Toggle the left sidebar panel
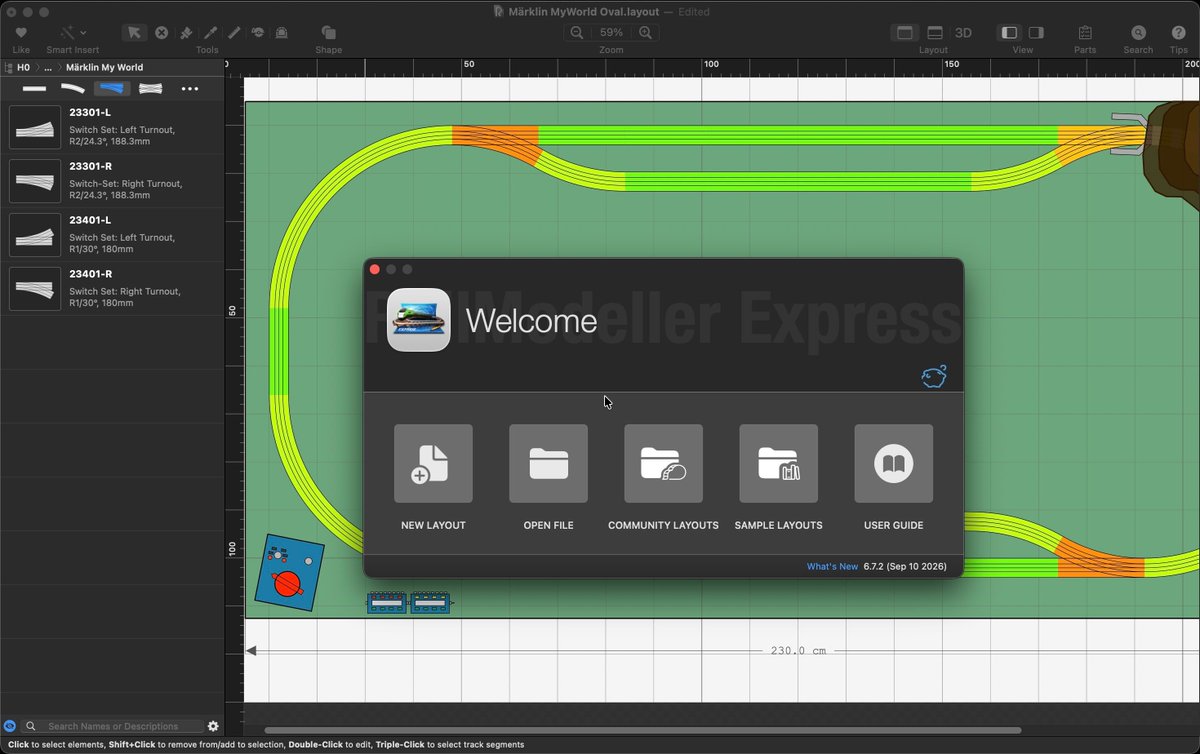 click(x=1009, y=33)
